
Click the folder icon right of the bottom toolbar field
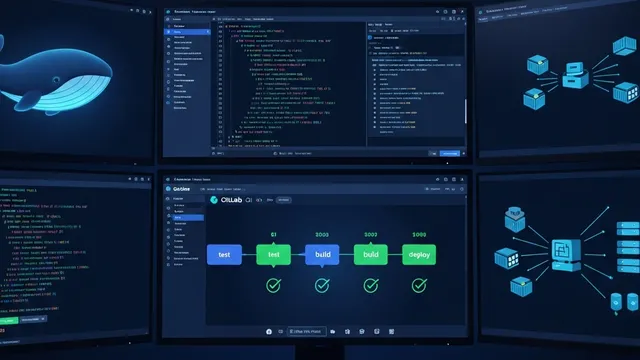pos(333,331)
